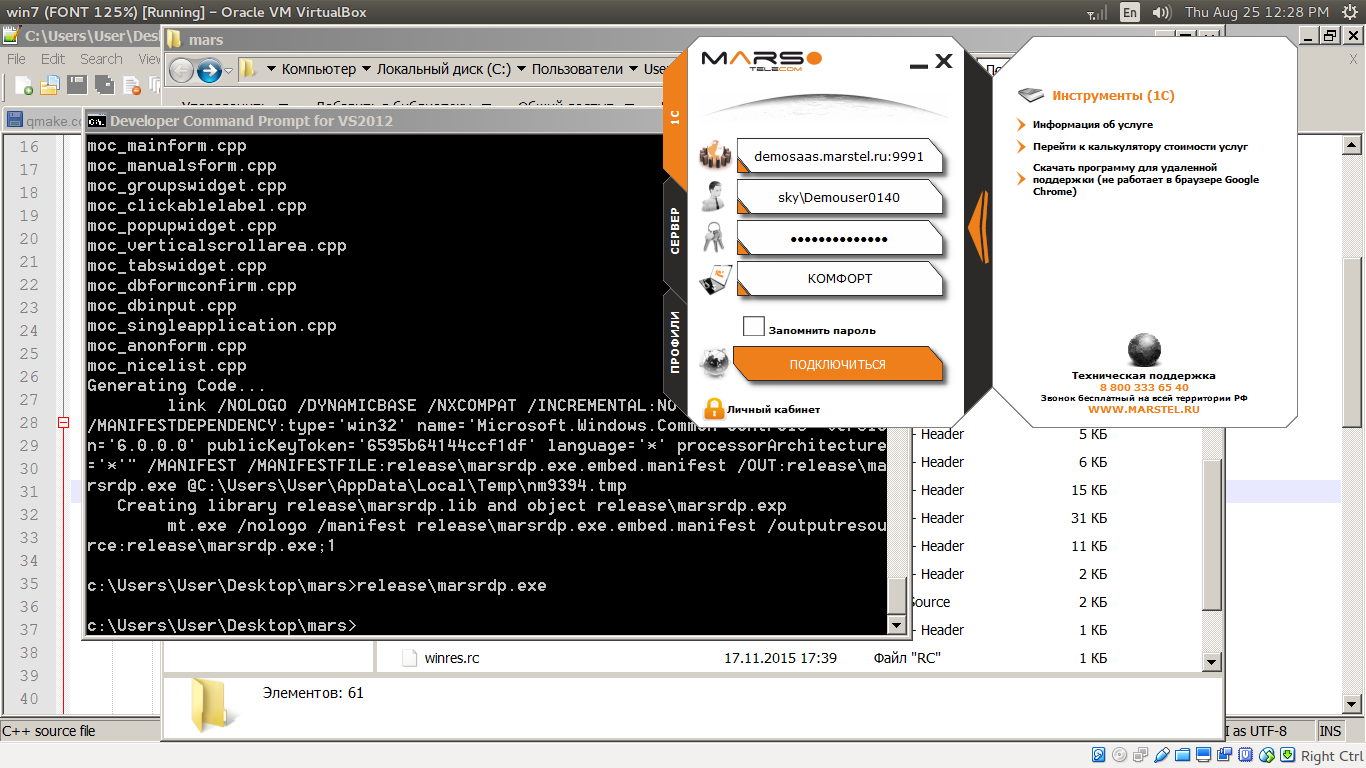Click the globe icon beside ПОДКЛЮЧИТЬСЯ
Image resolution: width=1366 pixels, height=768 pixels.
pos(714,364)
